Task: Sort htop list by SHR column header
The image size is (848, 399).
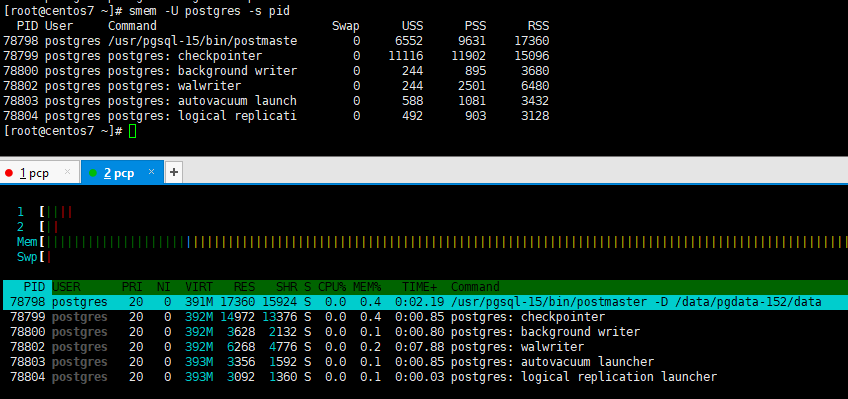Action: pyautogui.click(x=287, y=287)
